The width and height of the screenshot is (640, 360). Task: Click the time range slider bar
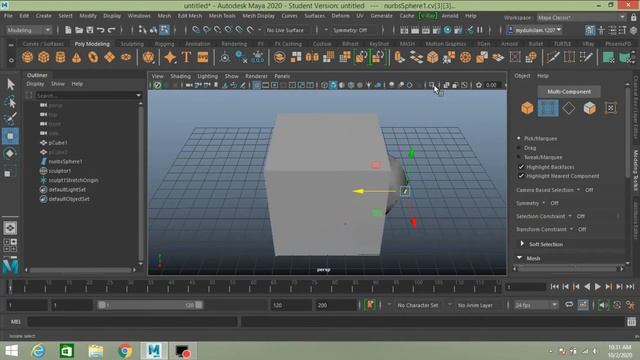(150, 305)
